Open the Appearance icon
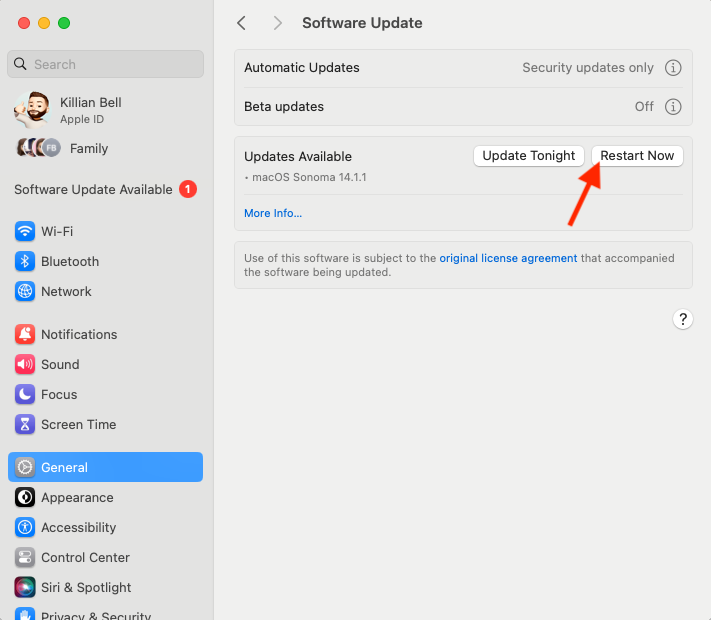 click(x=25, y=497)
